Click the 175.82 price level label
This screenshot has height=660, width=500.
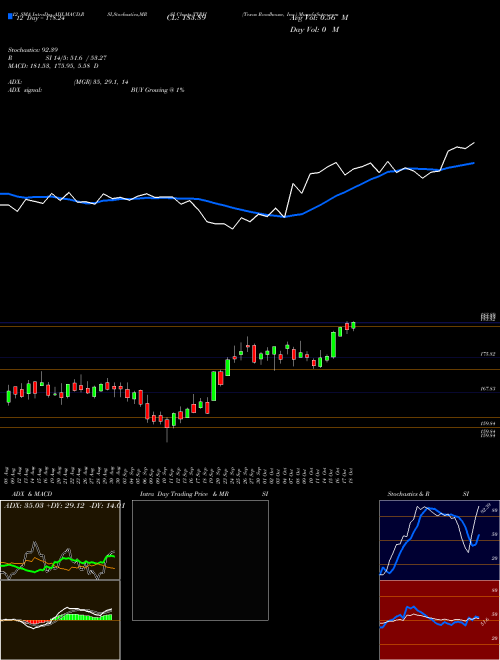point(488,355)
